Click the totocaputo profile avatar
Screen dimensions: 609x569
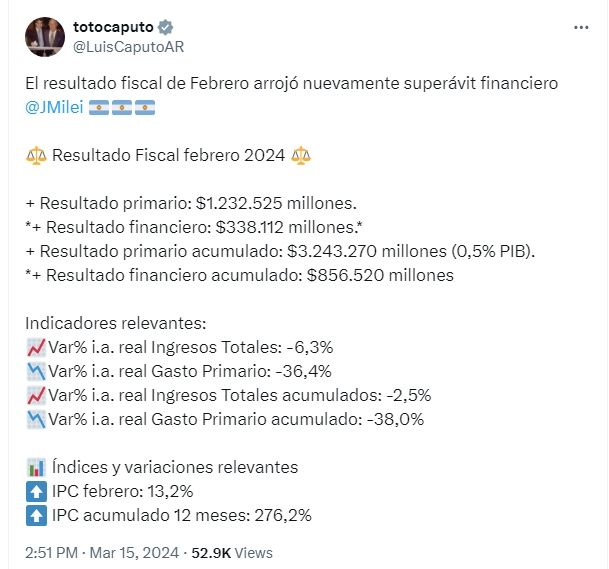[x=45, y=37]
